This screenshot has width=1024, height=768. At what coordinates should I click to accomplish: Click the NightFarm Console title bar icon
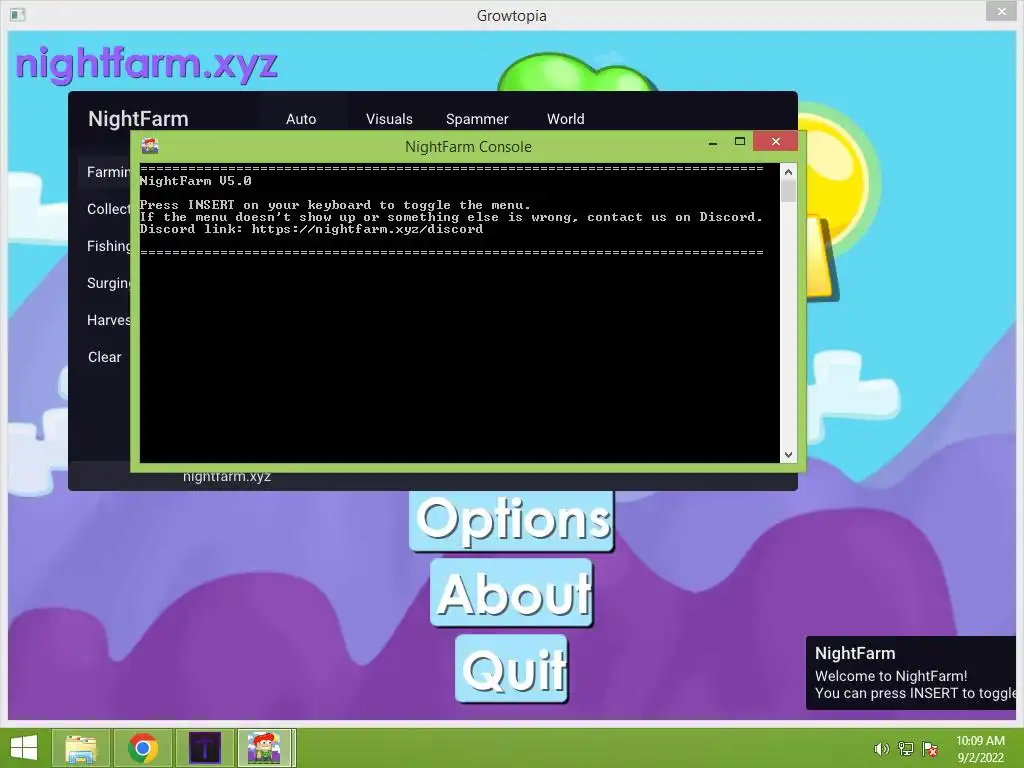[150, 146]
